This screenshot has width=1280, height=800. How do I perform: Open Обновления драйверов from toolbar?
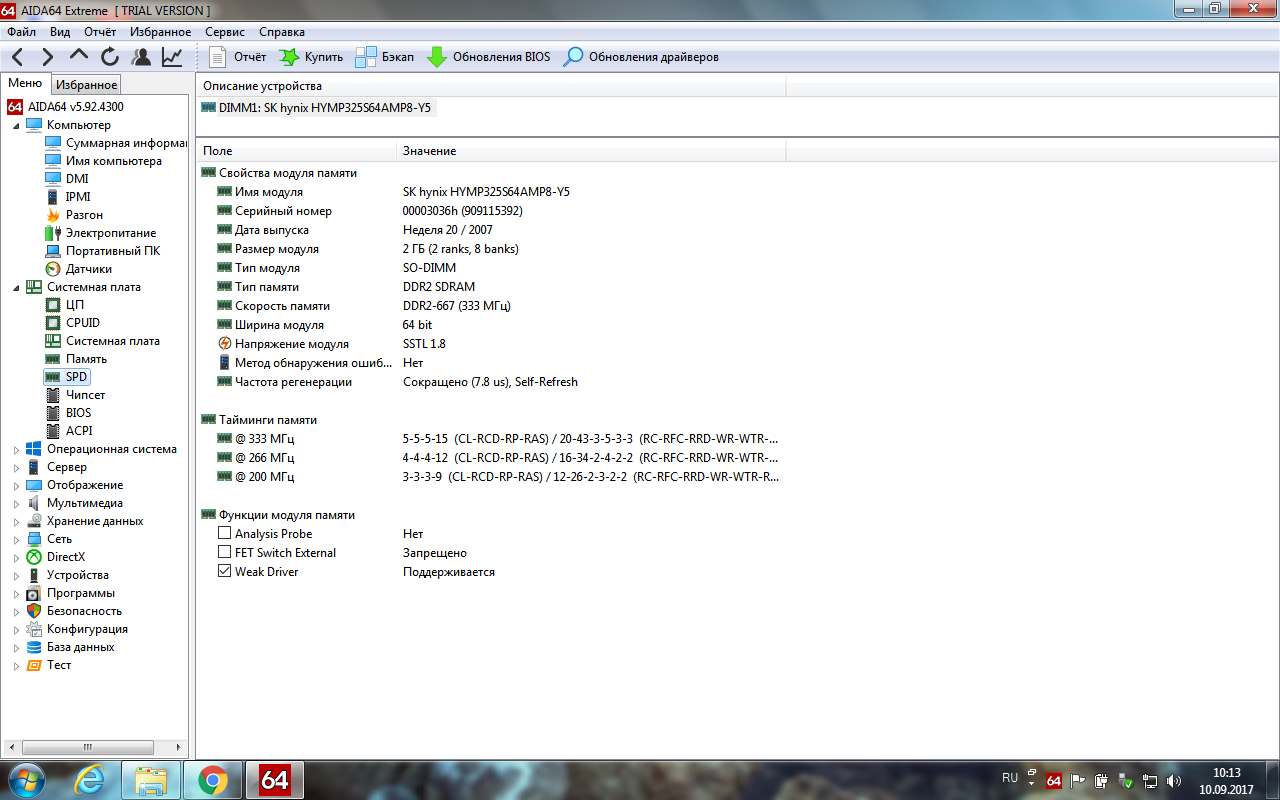point(641,57)
